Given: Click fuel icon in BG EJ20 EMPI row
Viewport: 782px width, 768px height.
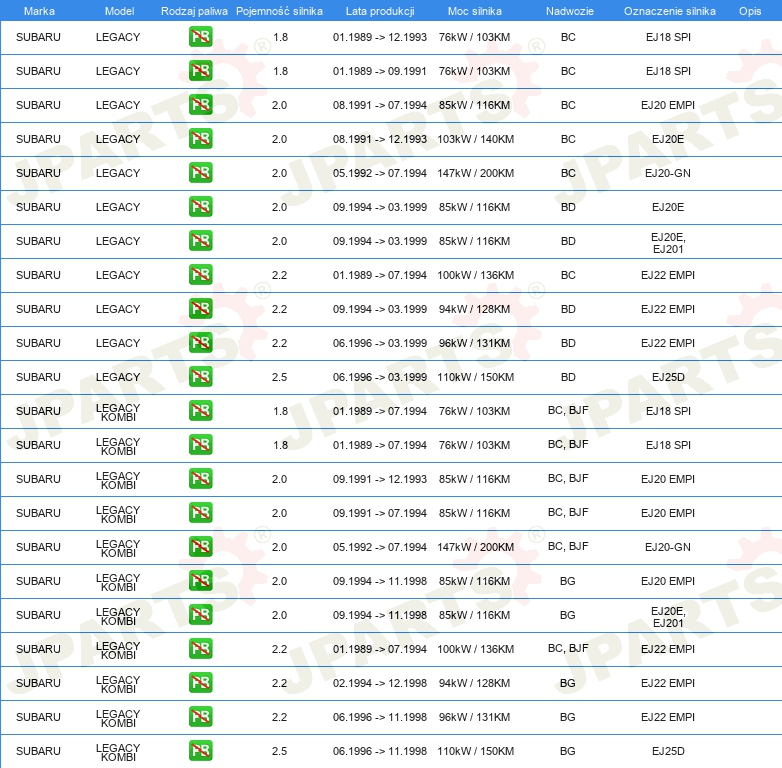Looking at the screenshot, I should (x=200, y=580).
